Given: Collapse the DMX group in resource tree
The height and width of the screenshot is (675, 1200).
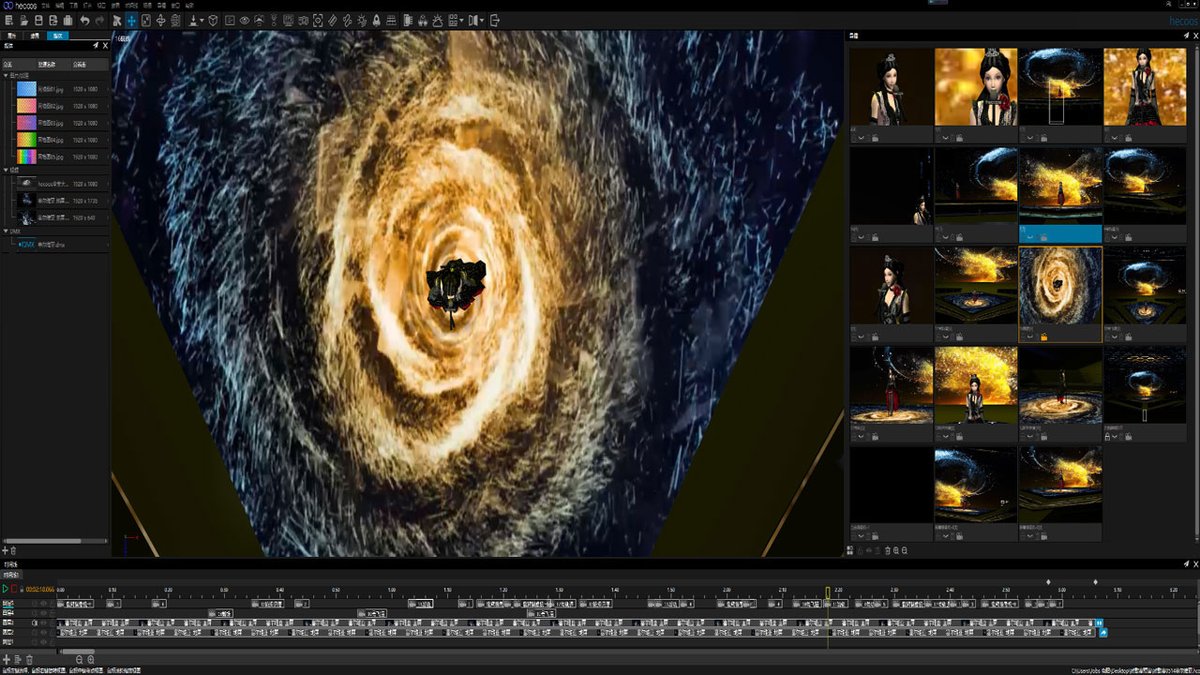Looking at the screenshot, I should (5, 231).
